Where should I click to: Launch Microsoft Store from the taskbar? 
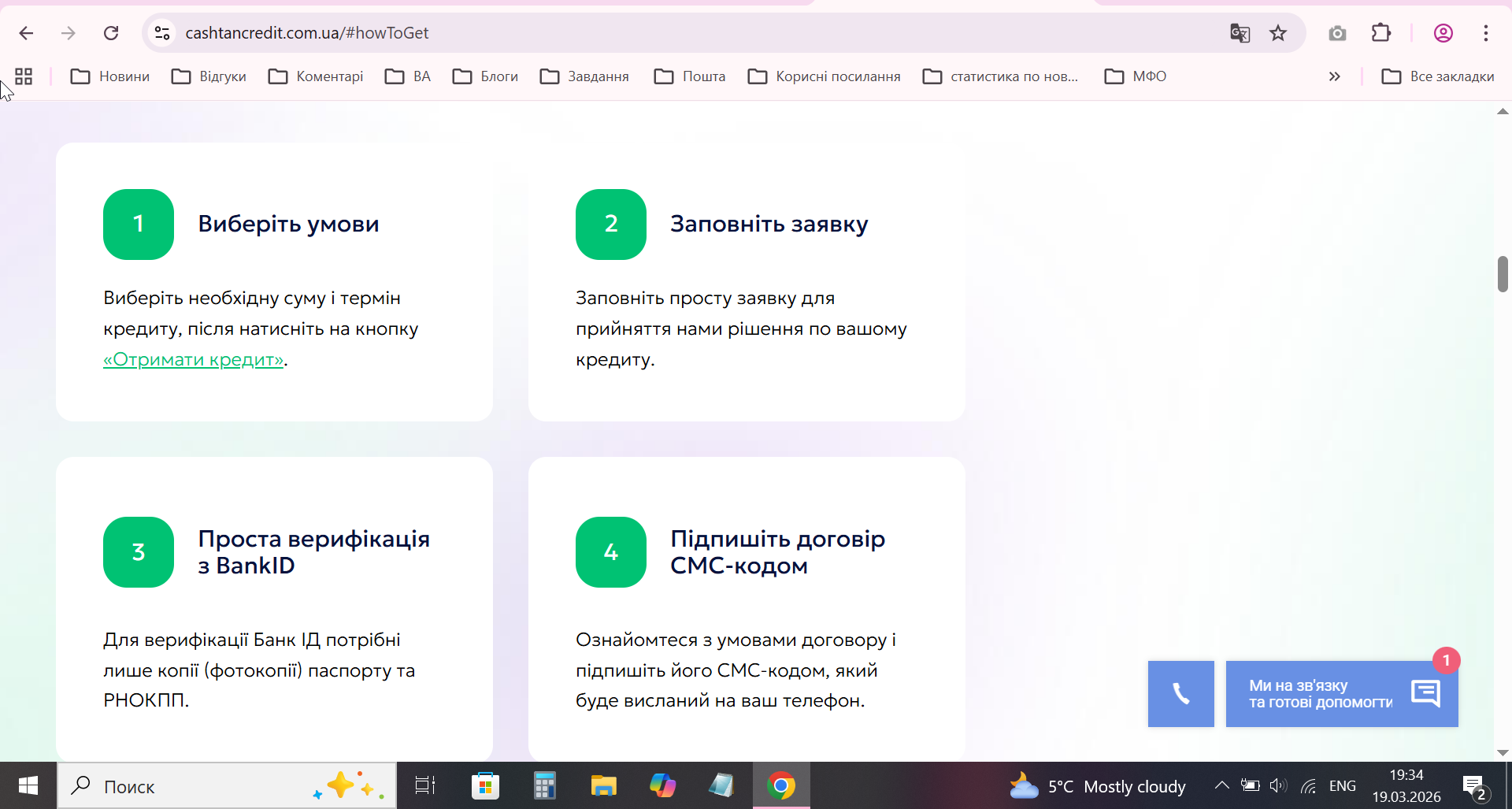tap(485, 785)
